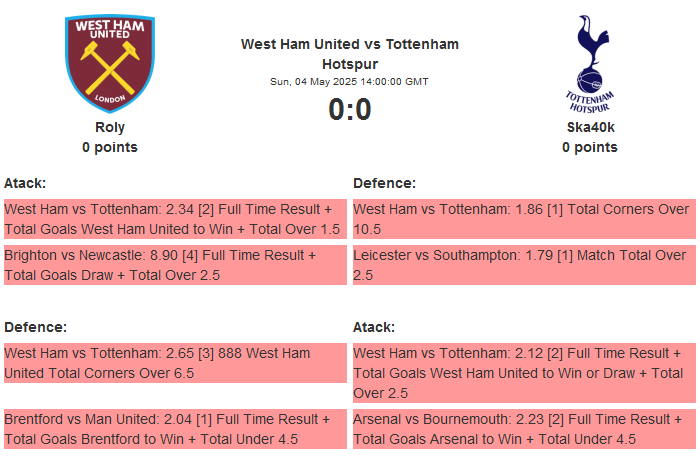Select Ska40k's Atack section header
700x460 pixels.
click(x=374, y=327)
